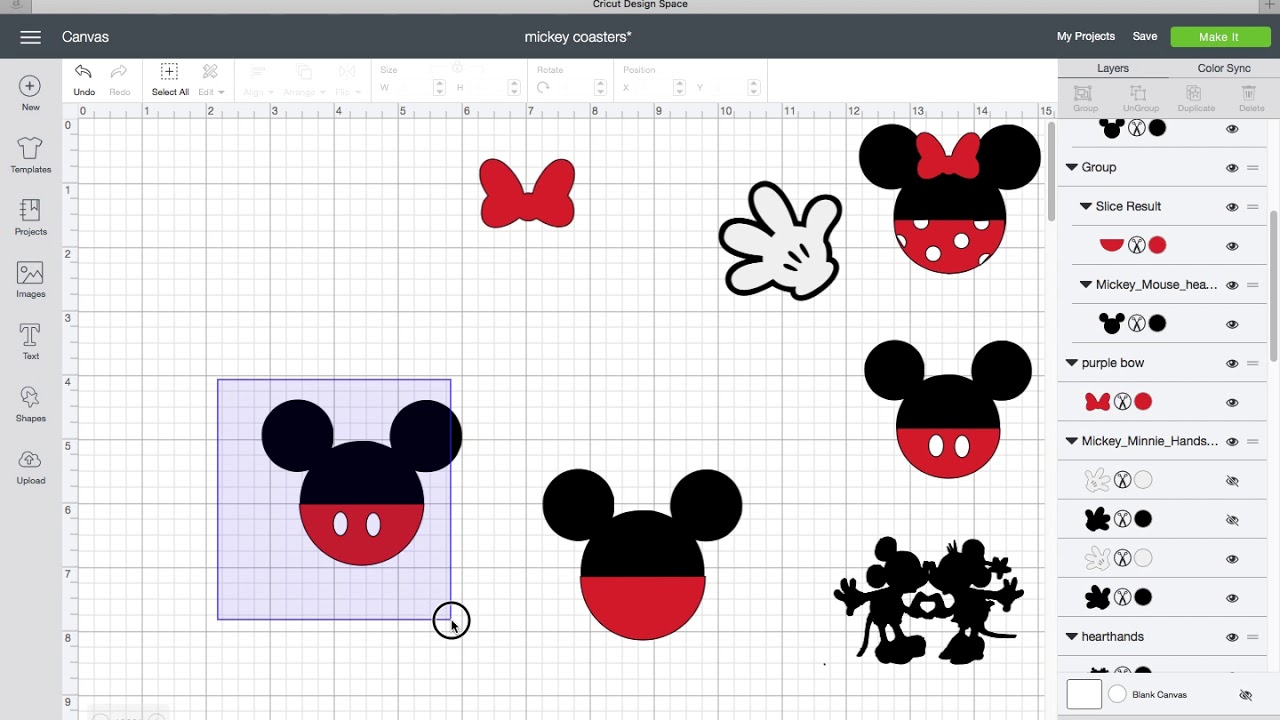This screenshot has height=720, width=1280.
Task: Click the Canvas title label
Action: pos(85,37)
